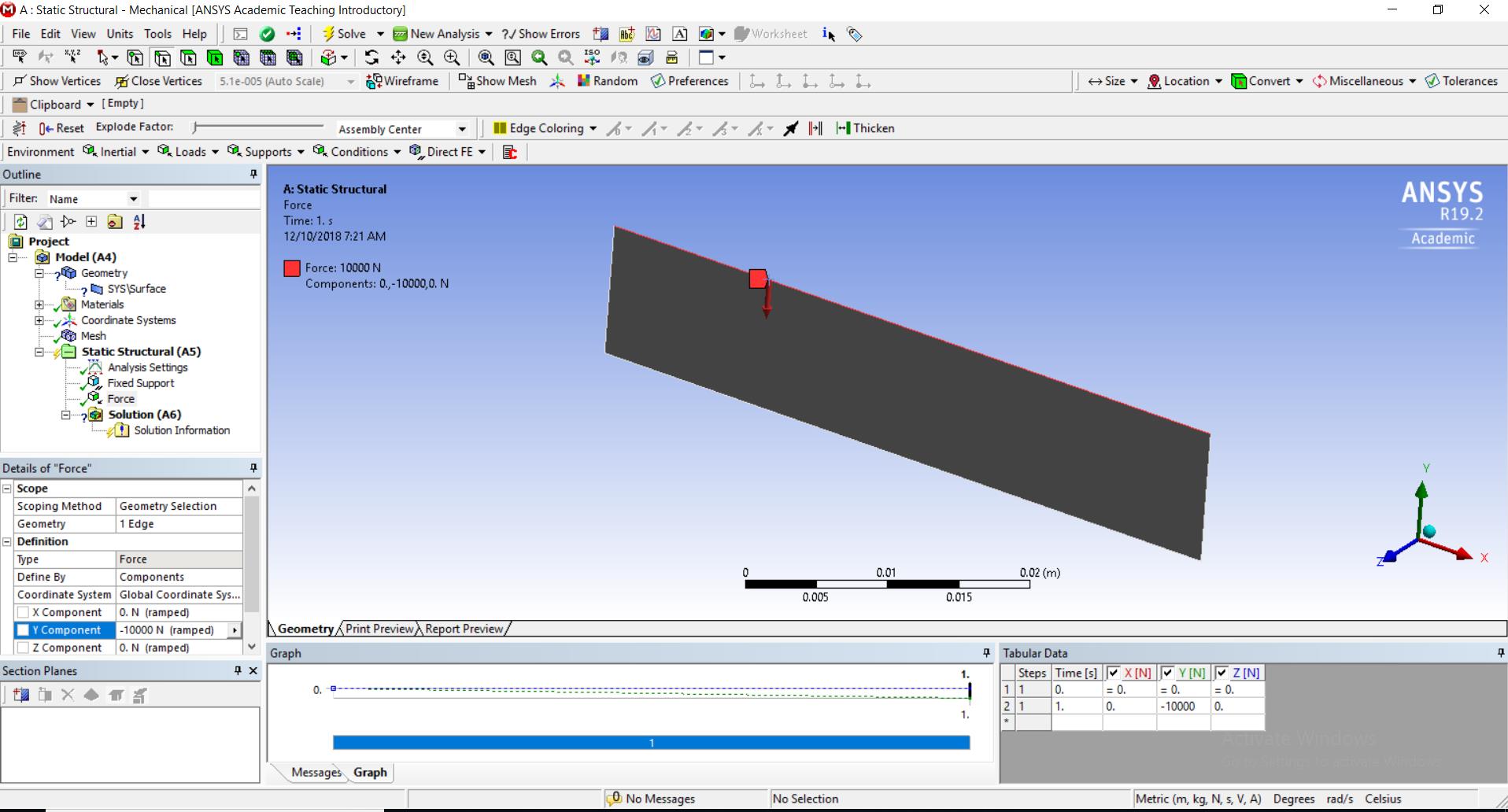
Task: Open the Filter Name dropdown
Action: [93, 199]
